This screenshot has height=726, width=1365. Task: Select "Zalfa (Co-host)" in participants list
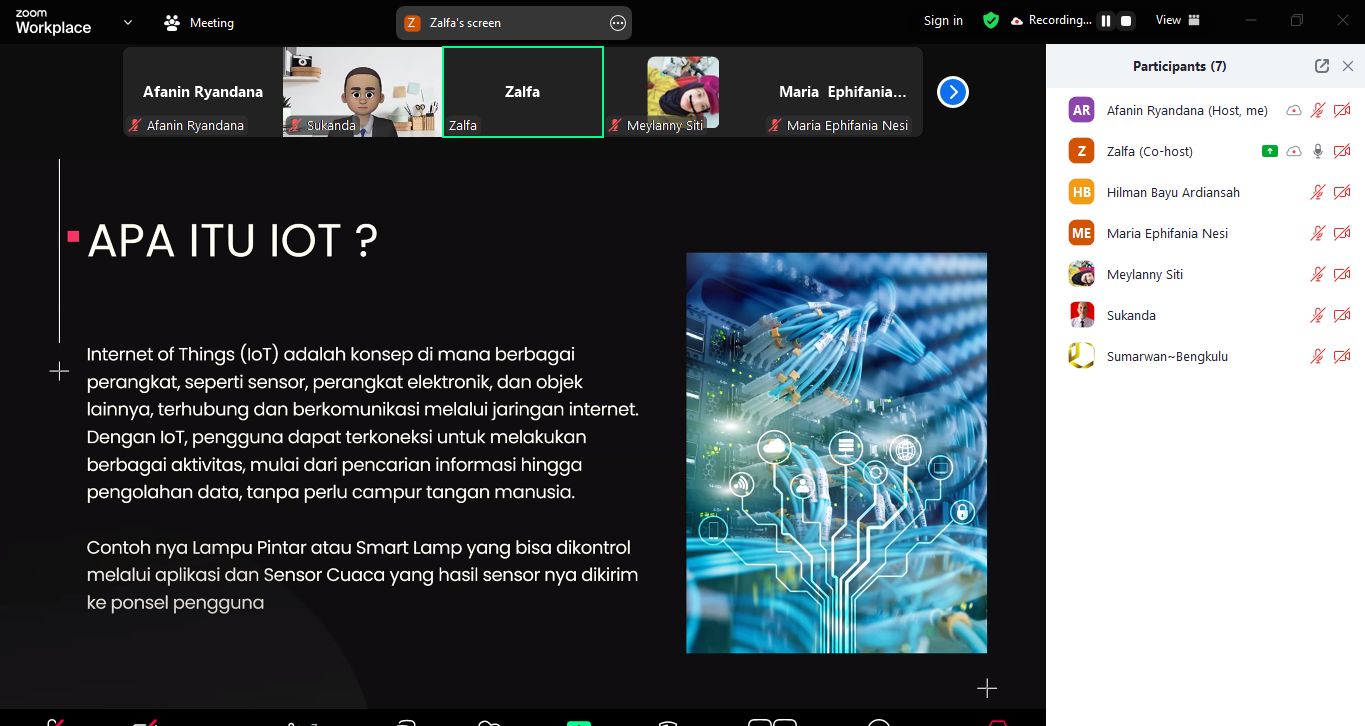[1150, 151]
